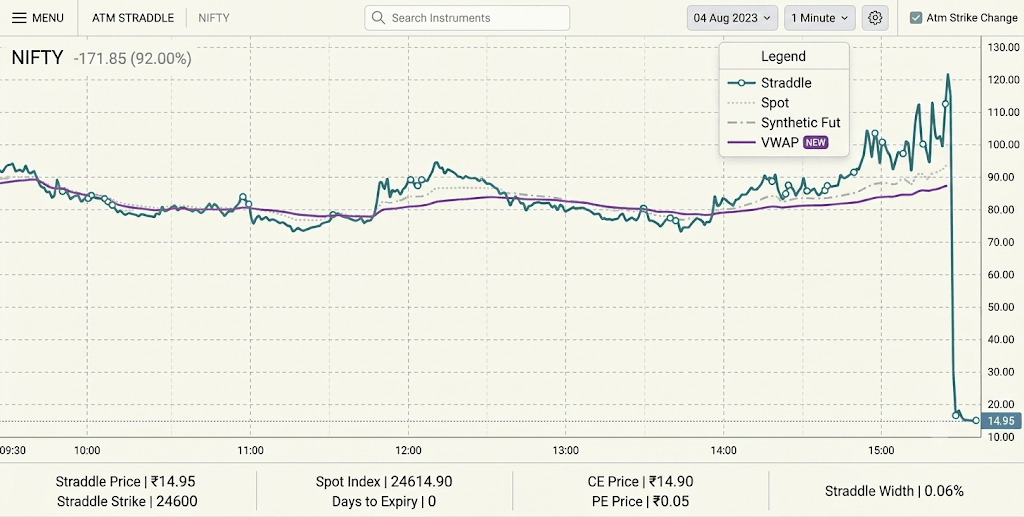Click the 09:30 time axis label
The height and width of the screenshot is (517, 1024).
click(x=13, y=450)
